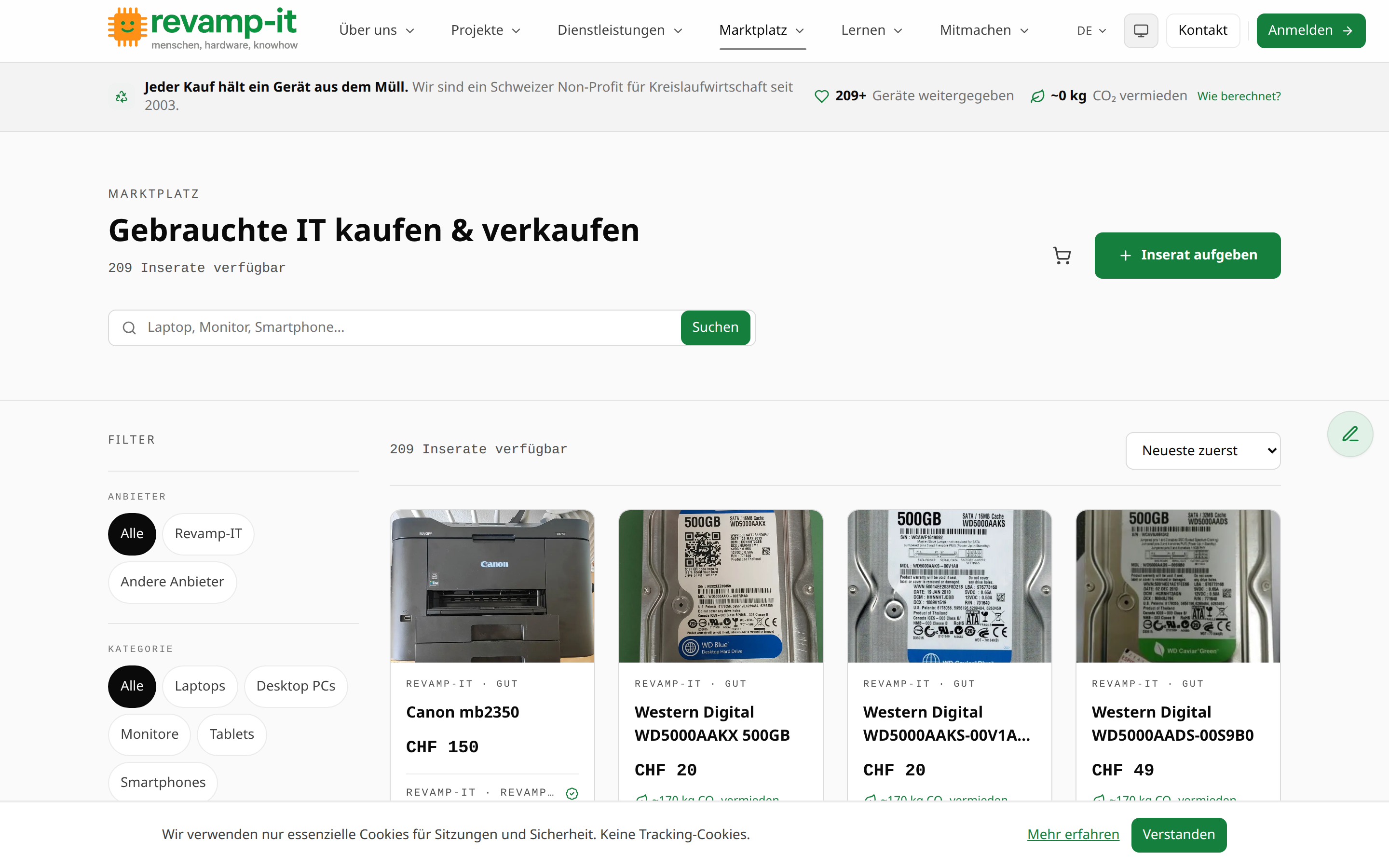Click the floating pencil edit icon
Viewport: 1389px width, 868px height.
(1350, 434)
